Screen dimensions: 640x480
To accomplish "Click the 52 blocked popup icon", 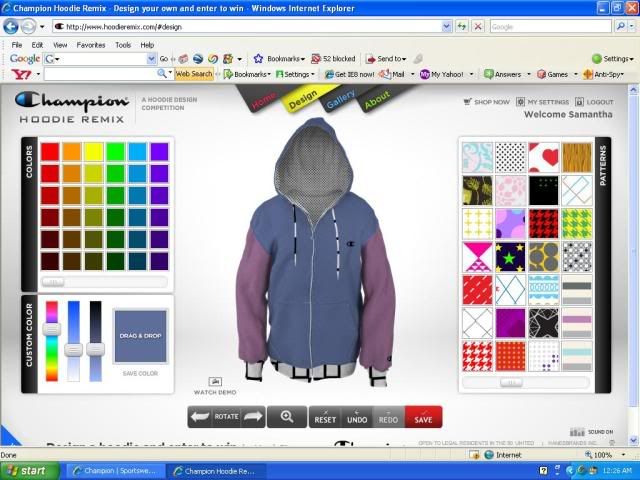I will pyautogui.click(x=316, y=59).
